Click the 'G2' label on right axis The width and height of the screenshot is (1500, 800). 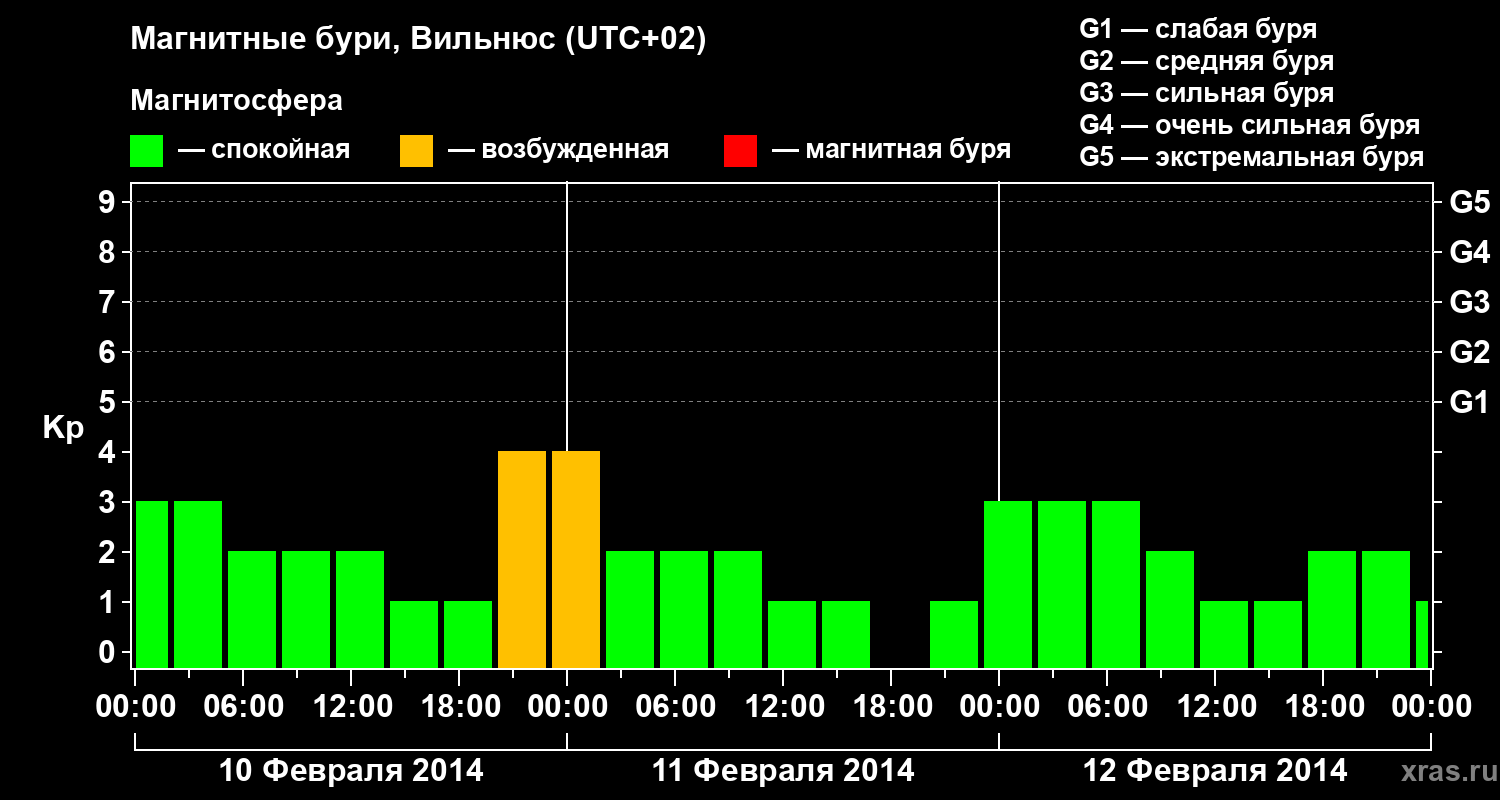(1469, 352)
